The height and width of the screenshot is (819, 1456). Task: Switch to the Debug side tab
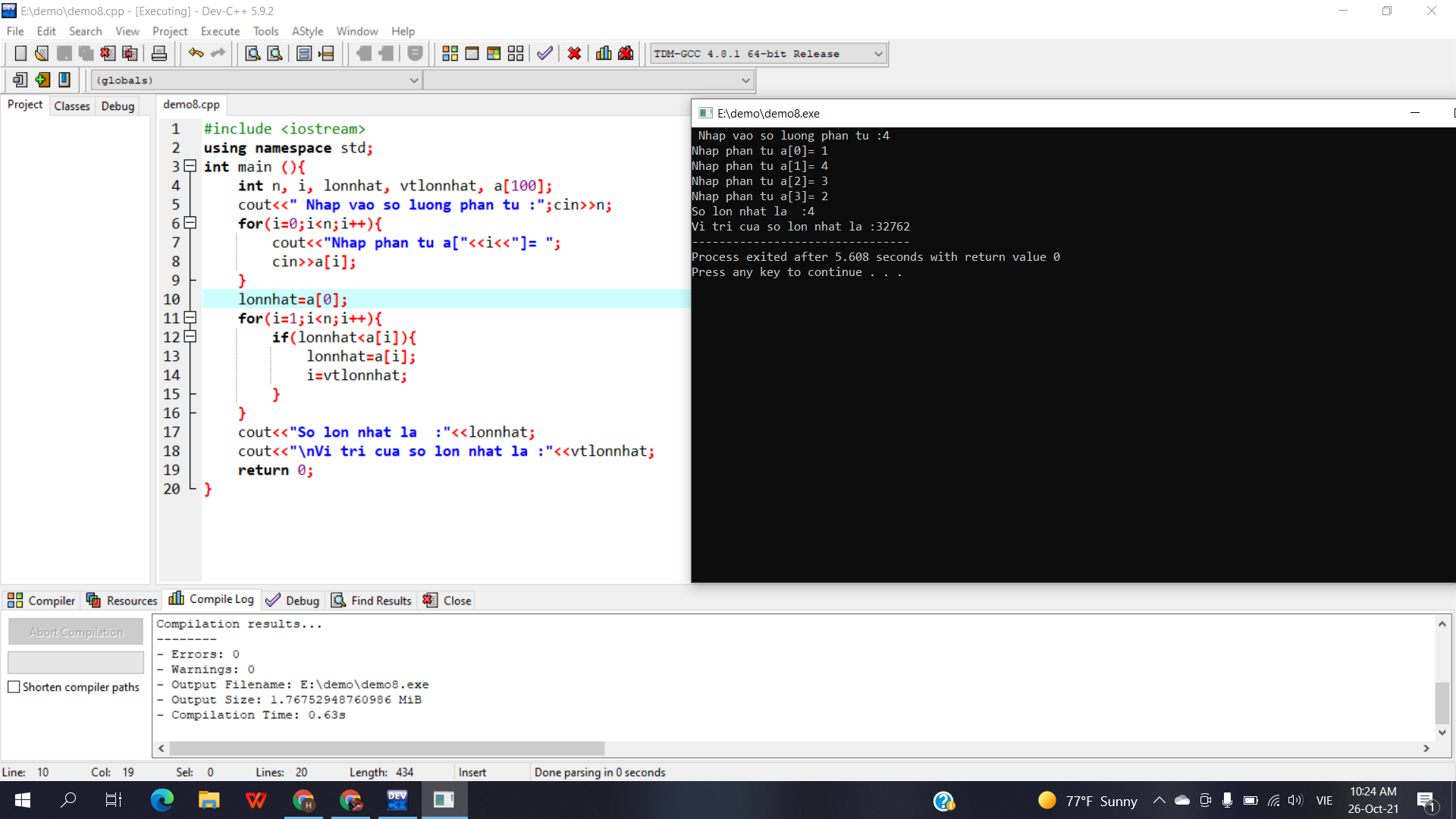(x=118, y=106)
